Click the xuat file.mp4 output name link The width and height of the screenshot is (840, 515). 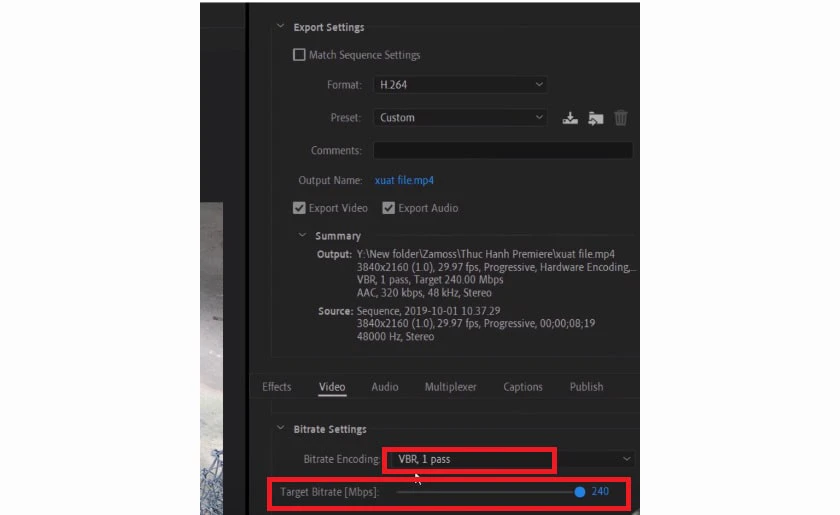404,180
